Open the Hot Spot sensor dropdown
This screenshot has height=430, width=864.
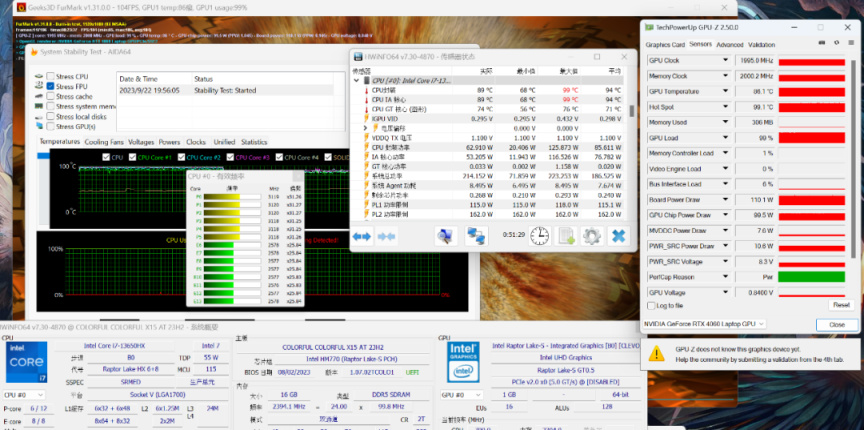[x=725, y=107]
